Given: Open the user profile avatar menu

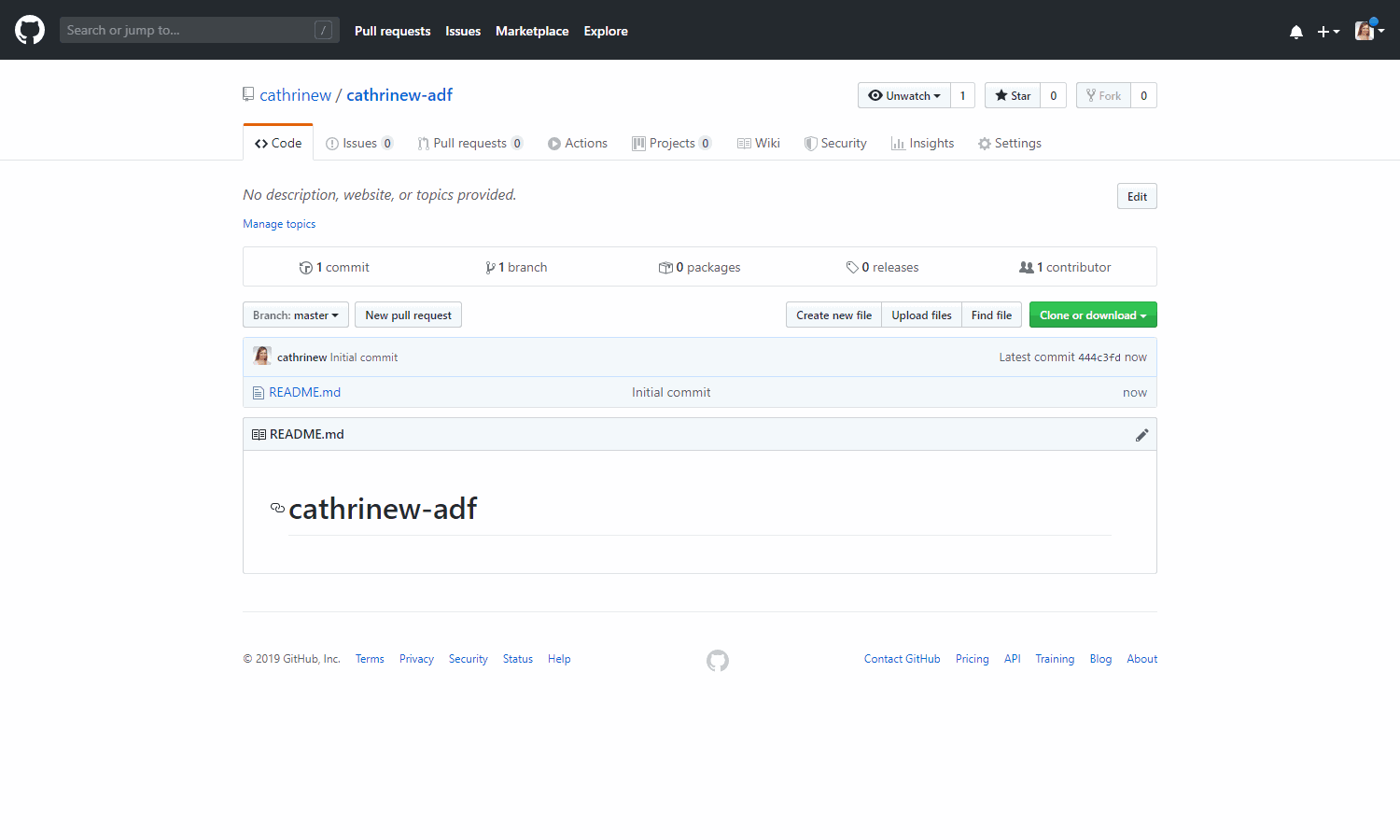Looking at the screenshot, I should click(1369, 31).
